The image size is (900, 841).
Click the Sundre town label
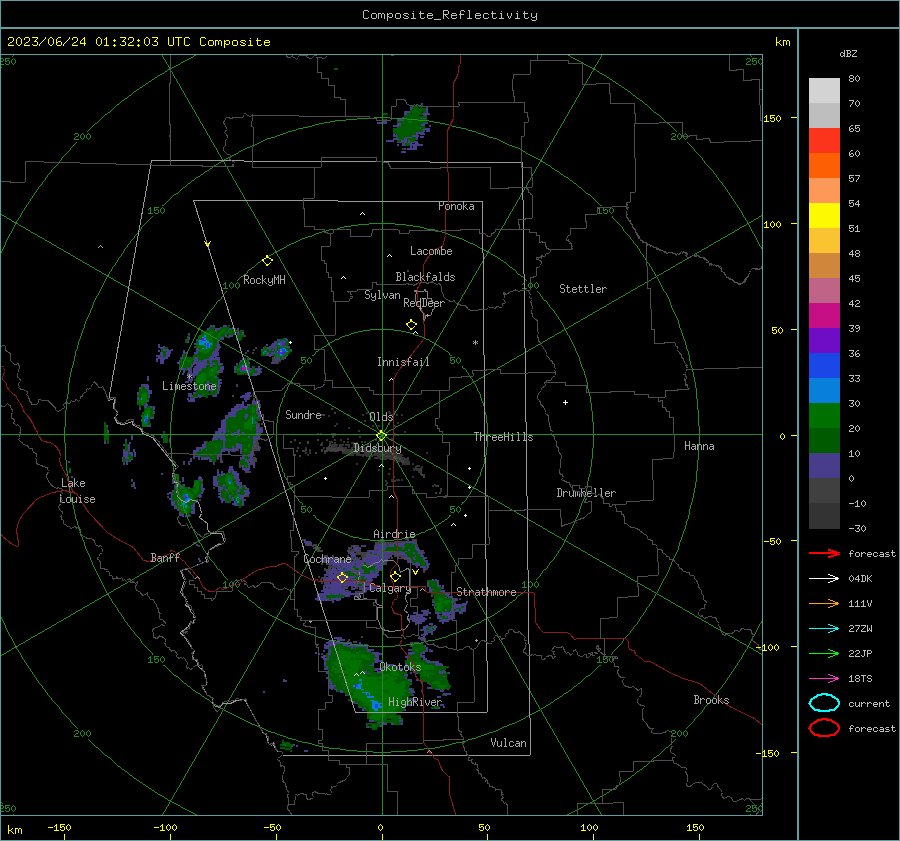(x=303, y=414)
